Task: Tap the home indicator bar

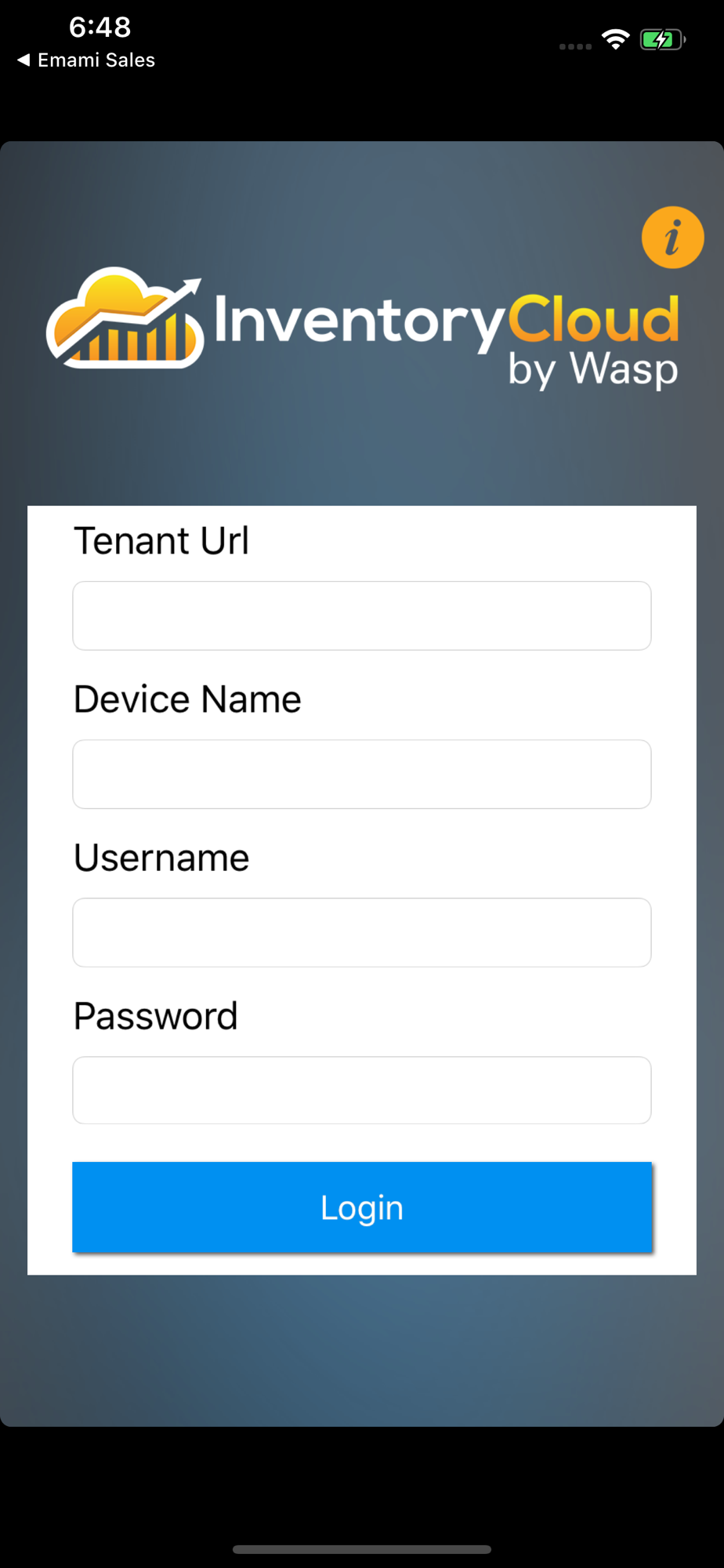Action: 362,1549
